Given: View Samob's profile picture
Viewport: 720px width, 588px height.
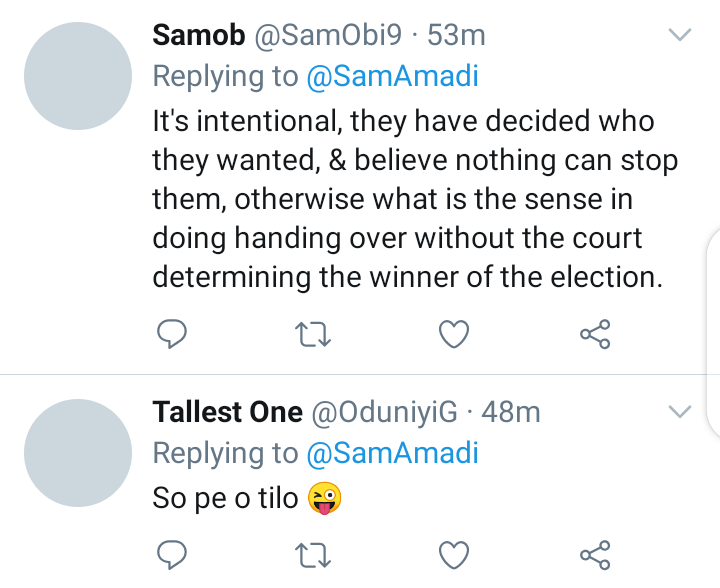Looking at the screenshot, I should 78,76.
